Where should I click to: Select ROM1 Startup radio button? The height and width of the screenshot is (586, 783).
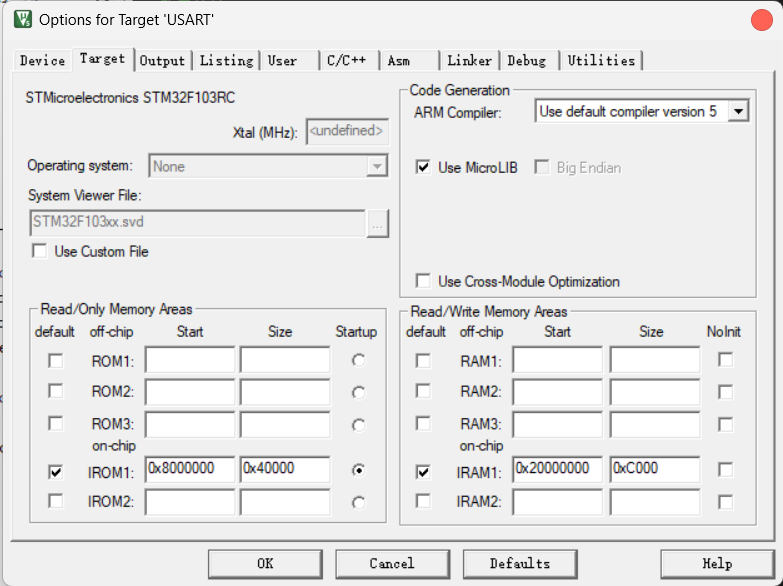(x=358, y=360)
